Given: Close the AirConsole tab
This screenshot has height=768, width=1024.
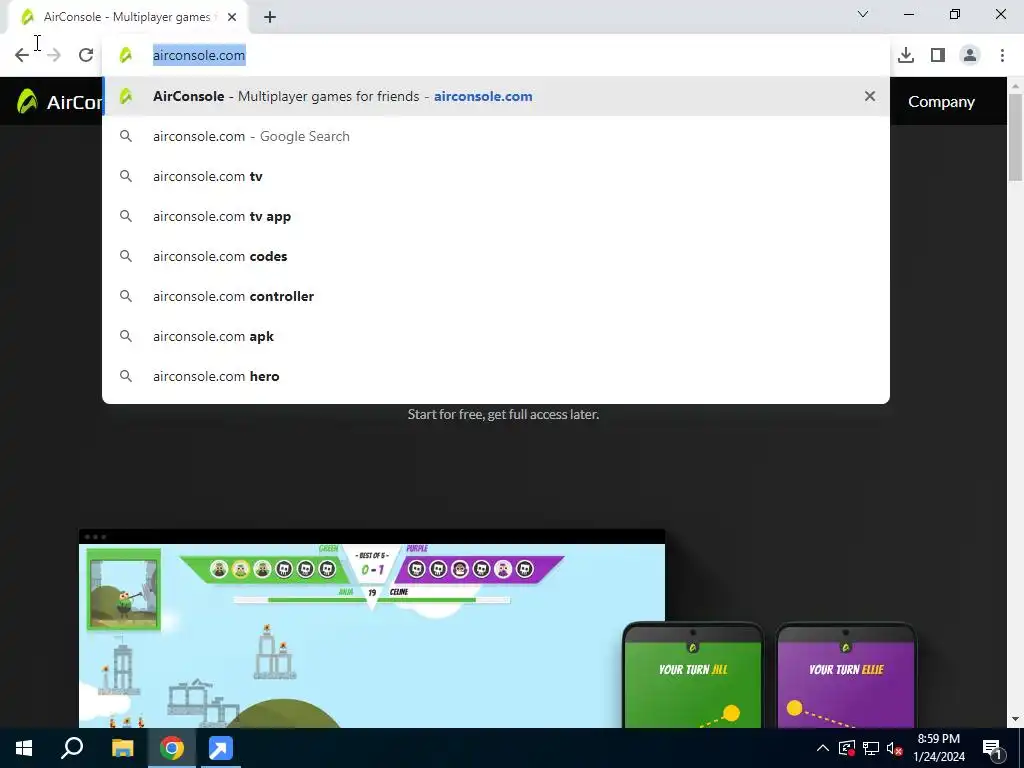Looking at the screenshot, I should point(232,17).
